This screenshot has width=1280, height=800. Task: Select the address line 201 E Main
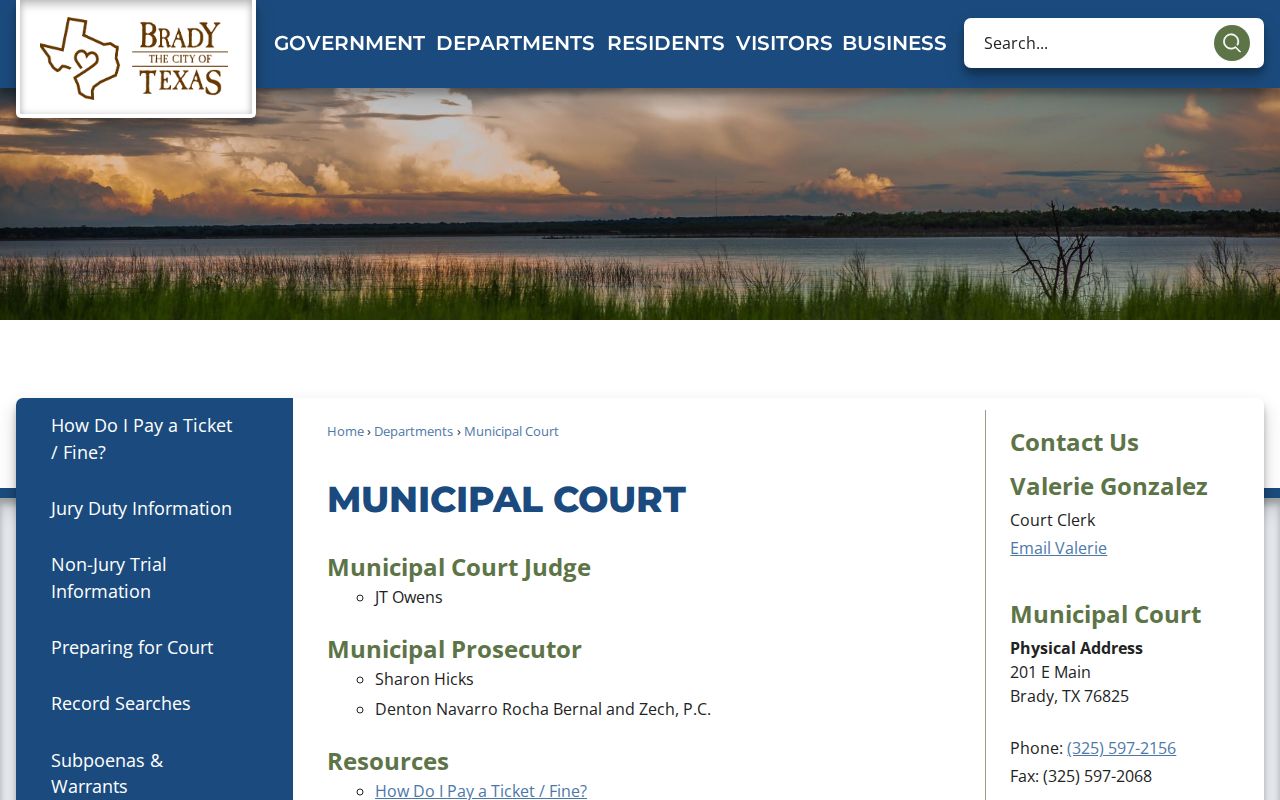[x=1050, y=672]
